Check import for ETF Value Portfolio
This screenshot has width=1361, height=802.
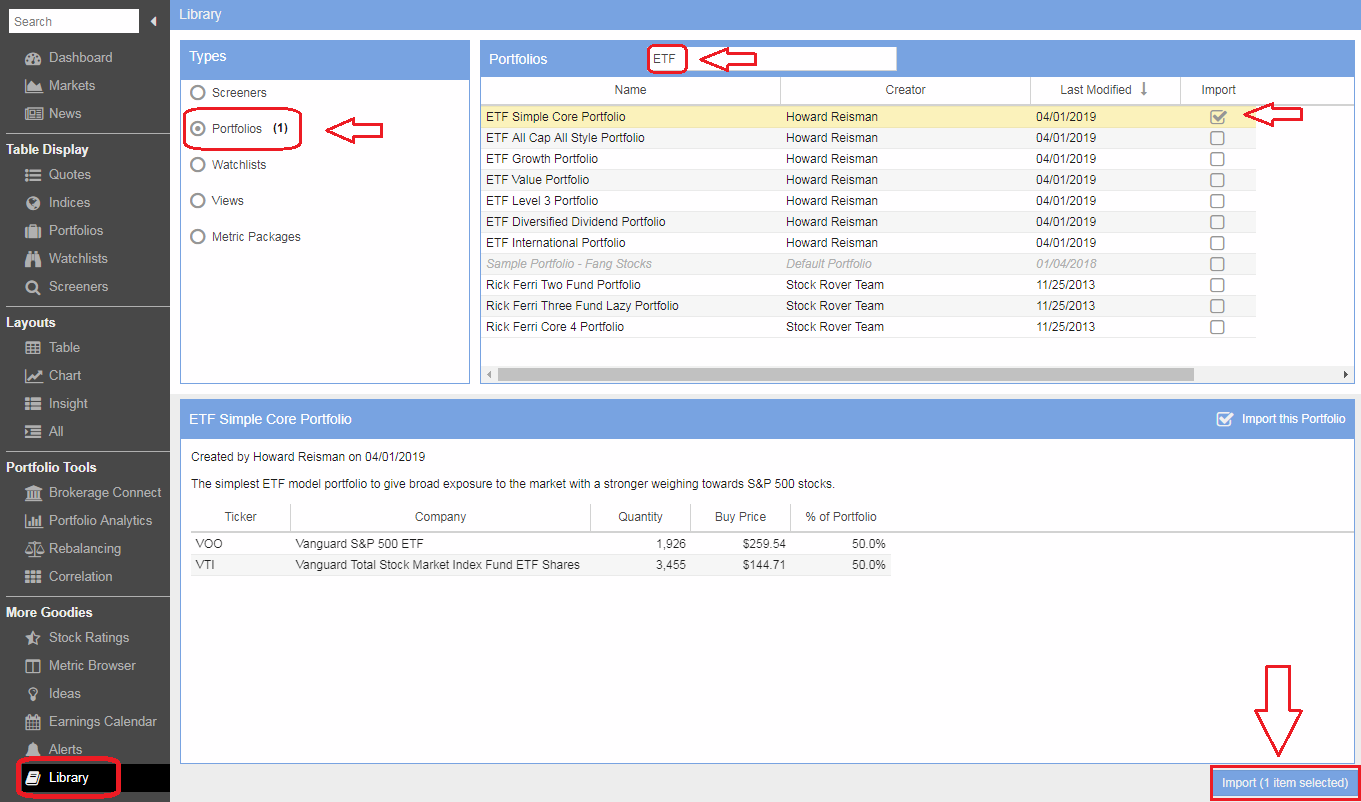point(1217,180)
